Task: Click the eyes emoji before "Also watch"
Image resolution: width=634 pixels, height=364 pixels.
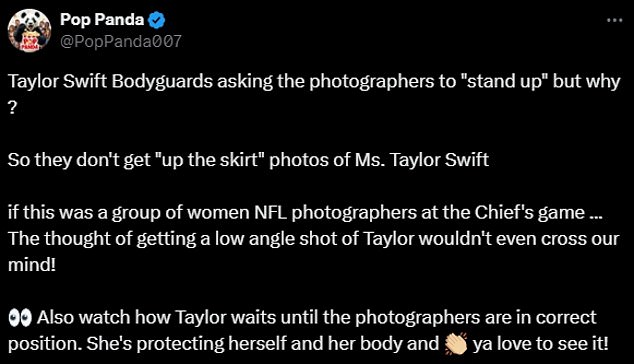Action: (20, 317)
